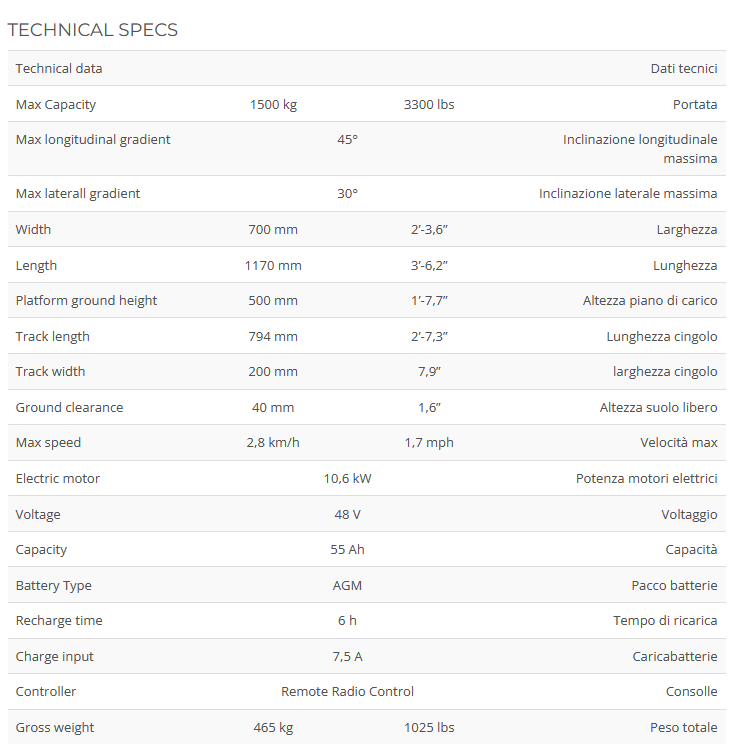Click the 465 kg gross weight value

click(273, 728)
